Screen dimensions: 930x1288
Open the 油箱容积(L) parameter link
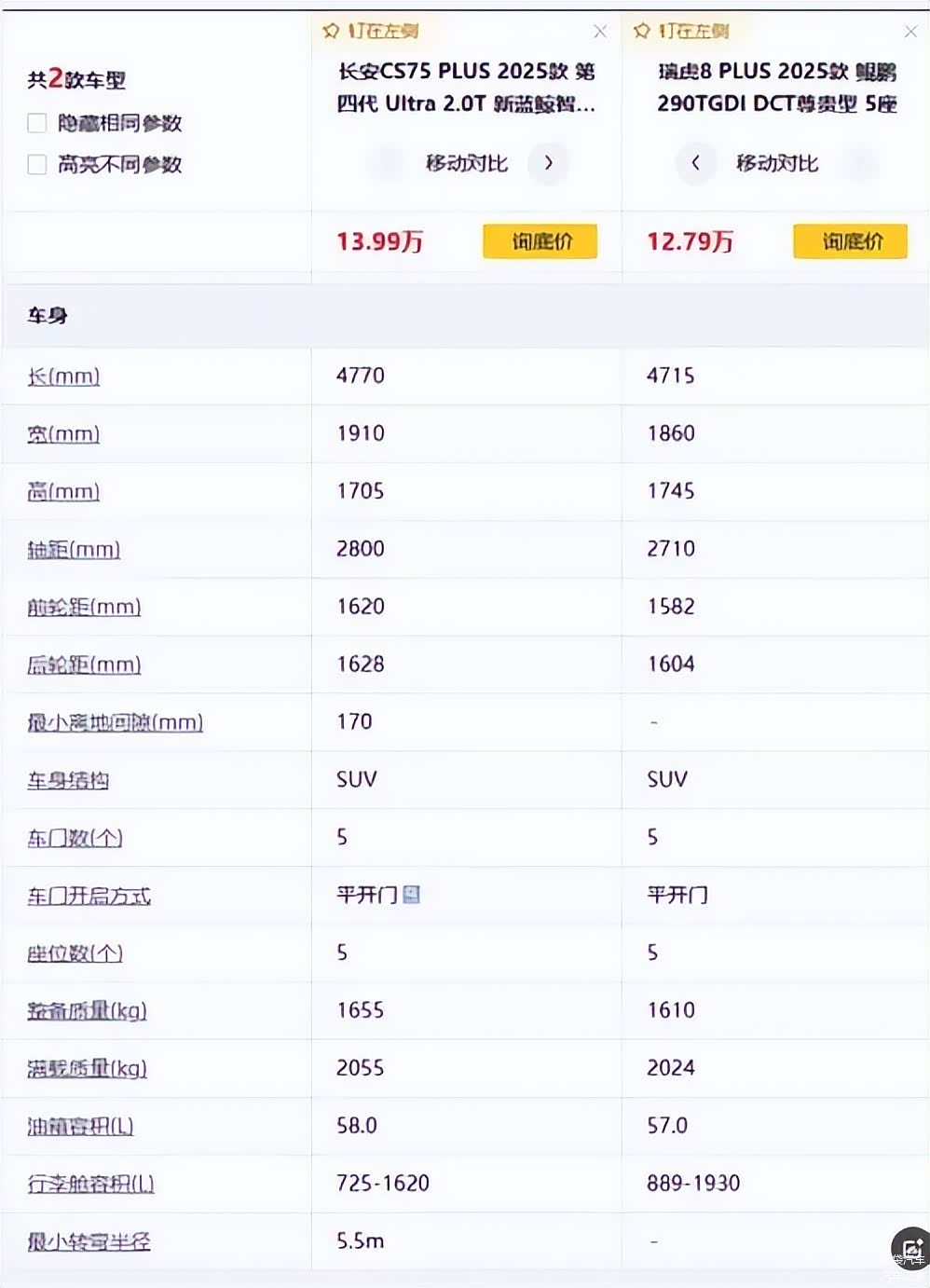tap(80, 1126)
